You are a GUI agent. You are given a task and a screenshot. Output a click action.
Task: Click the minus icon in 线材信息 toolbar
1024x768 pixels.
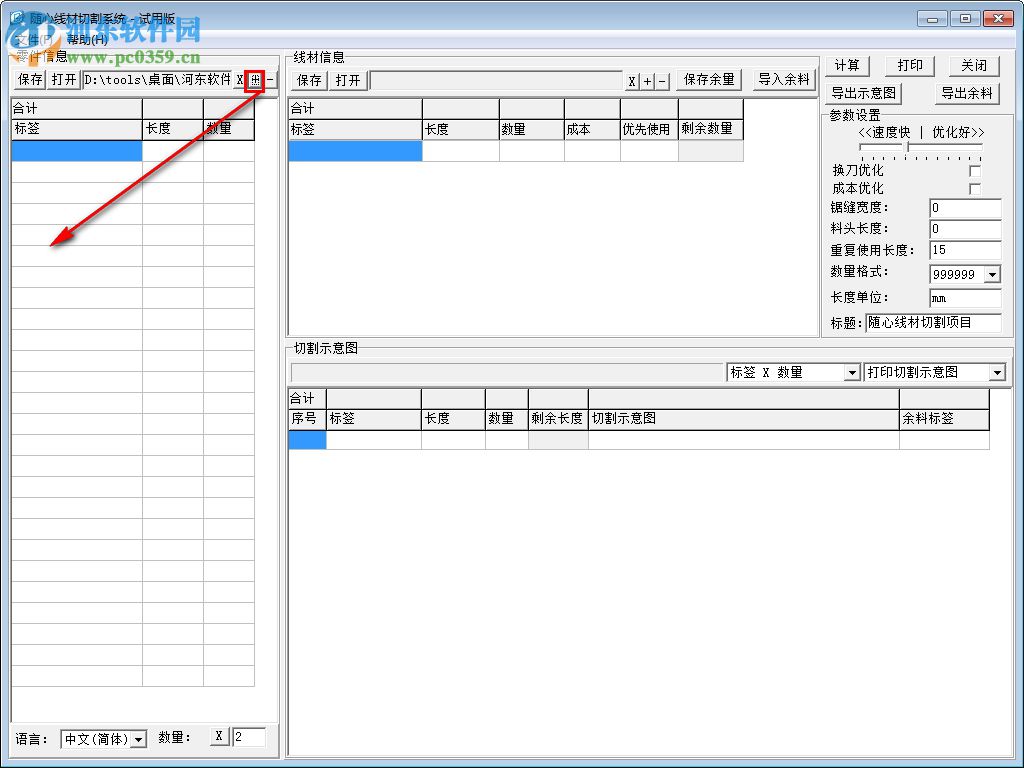click(662, 82)
